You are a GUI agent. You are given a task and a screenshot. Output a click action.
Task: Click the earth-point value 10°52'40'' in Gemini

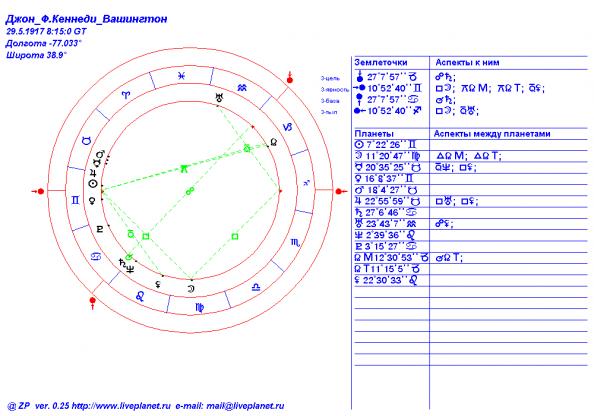pos(390,89)
